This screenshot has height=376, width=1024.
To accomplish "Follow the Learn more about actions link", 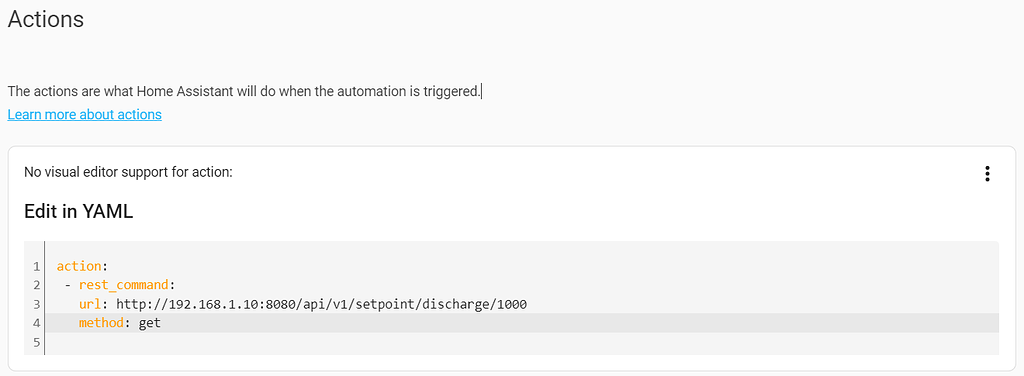I will click(x=84, y=115).
